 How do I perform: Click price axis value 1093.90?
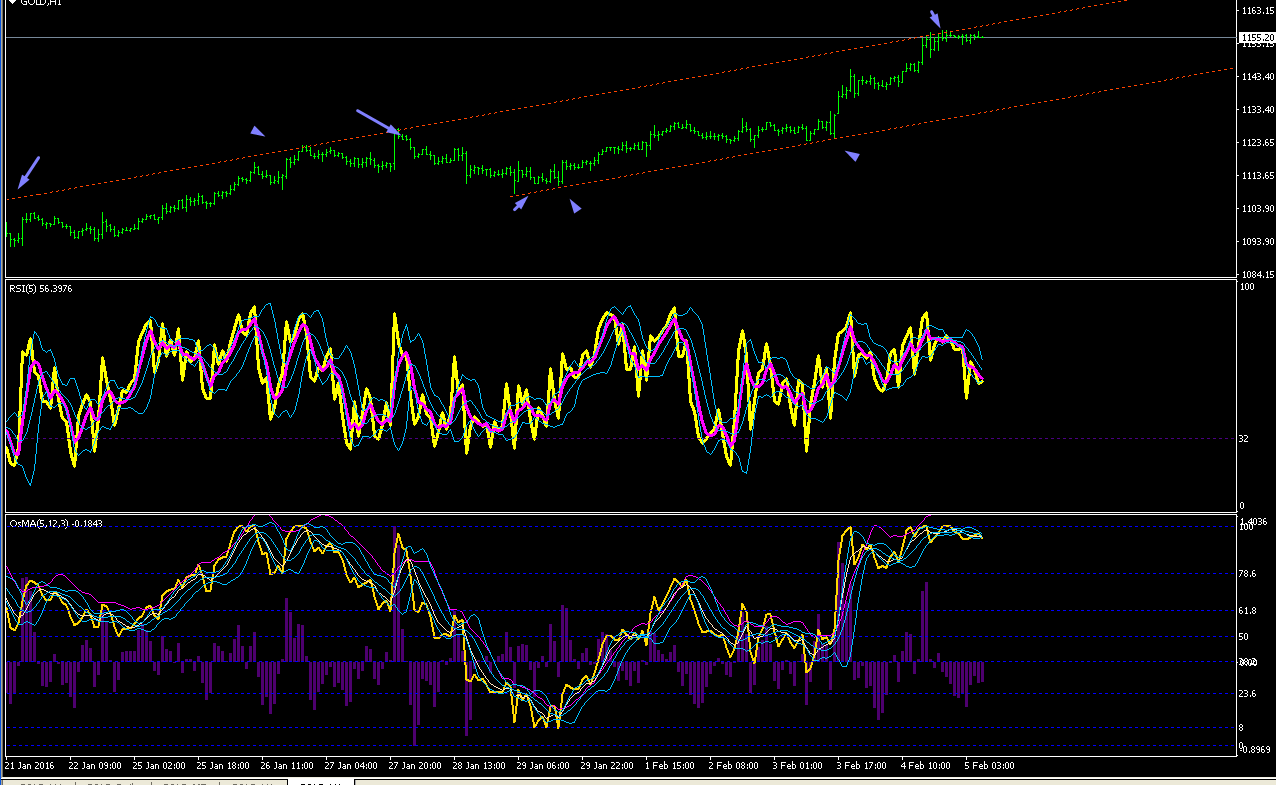point(1256,241)
